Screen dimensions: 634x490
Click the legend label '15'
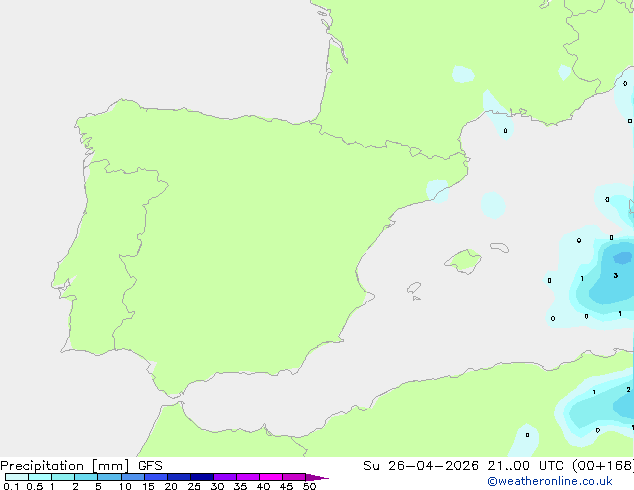tap(148, 486)
